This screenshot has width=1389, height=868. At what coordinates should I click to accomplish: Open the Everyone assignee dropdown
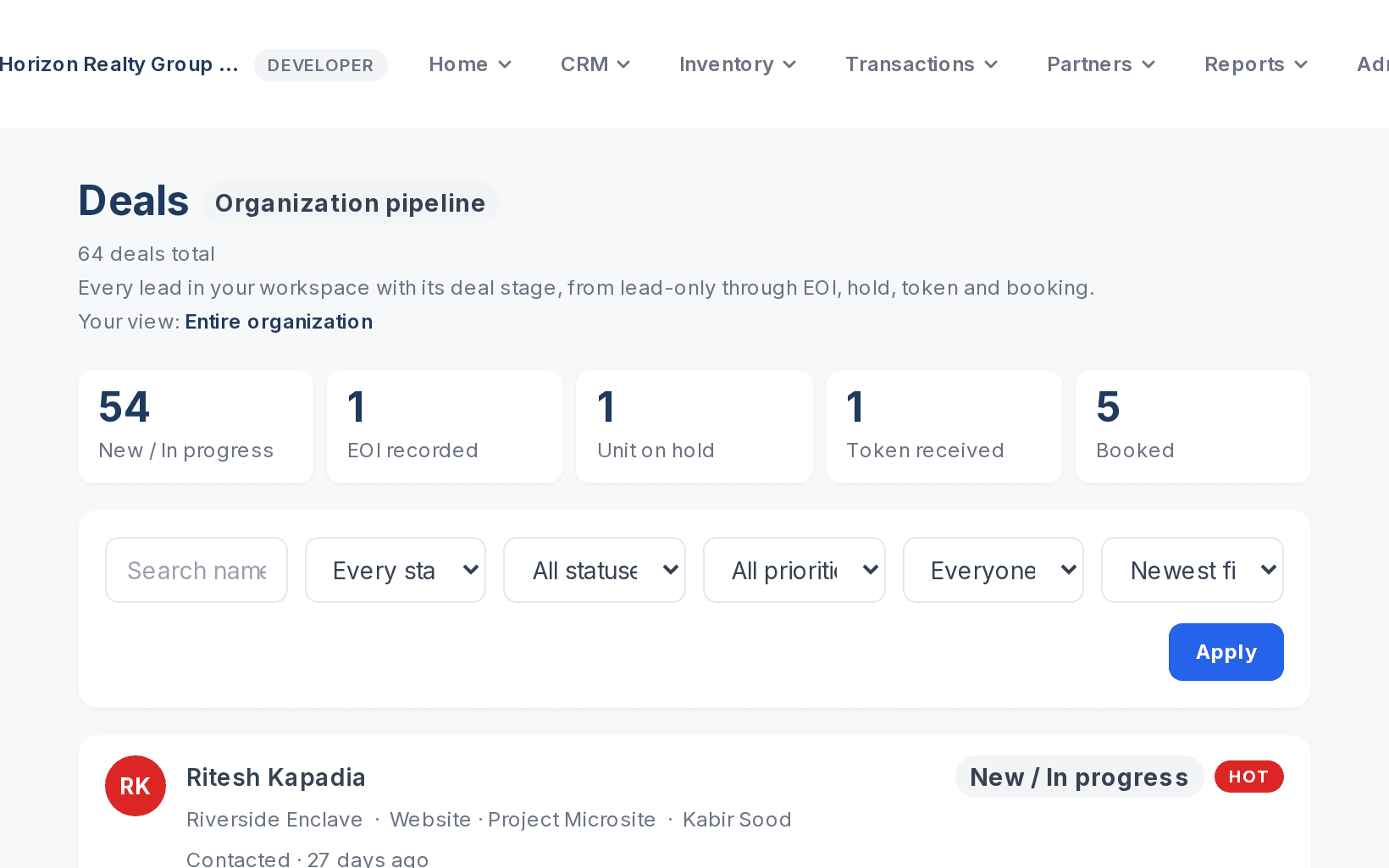993,570
